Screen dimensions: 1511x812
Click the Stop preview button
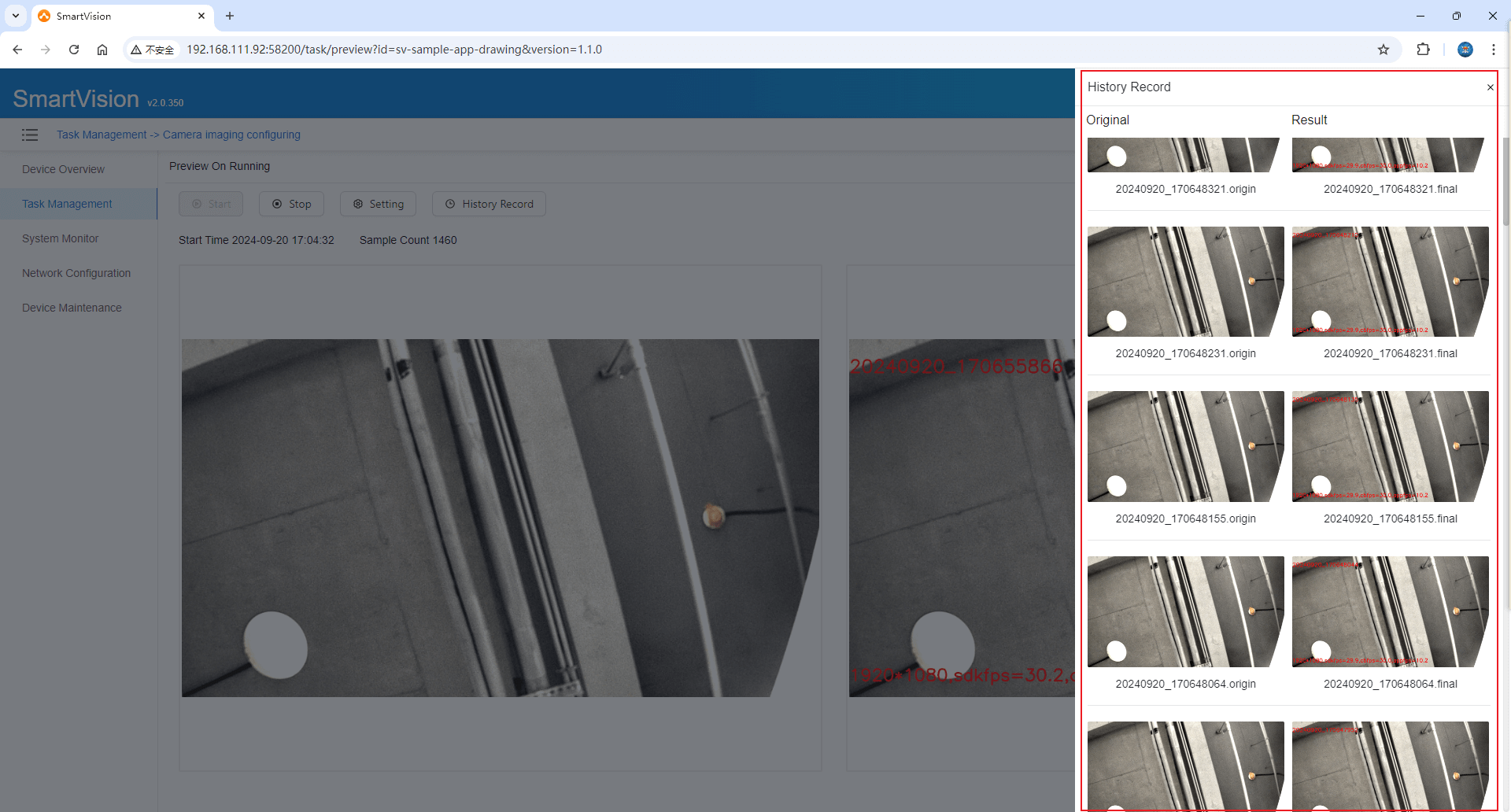[x=292, y=204]
